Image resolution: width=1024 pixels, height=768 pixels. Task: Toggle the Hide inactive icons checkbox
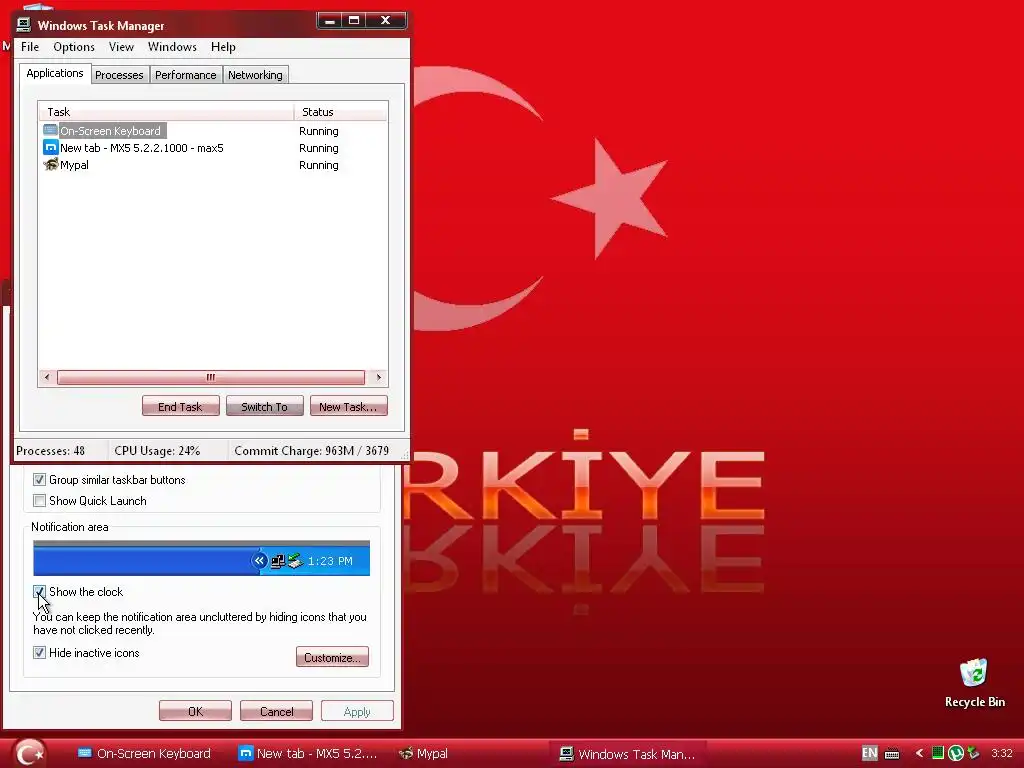pyautogui.click(x=39, y=652)
